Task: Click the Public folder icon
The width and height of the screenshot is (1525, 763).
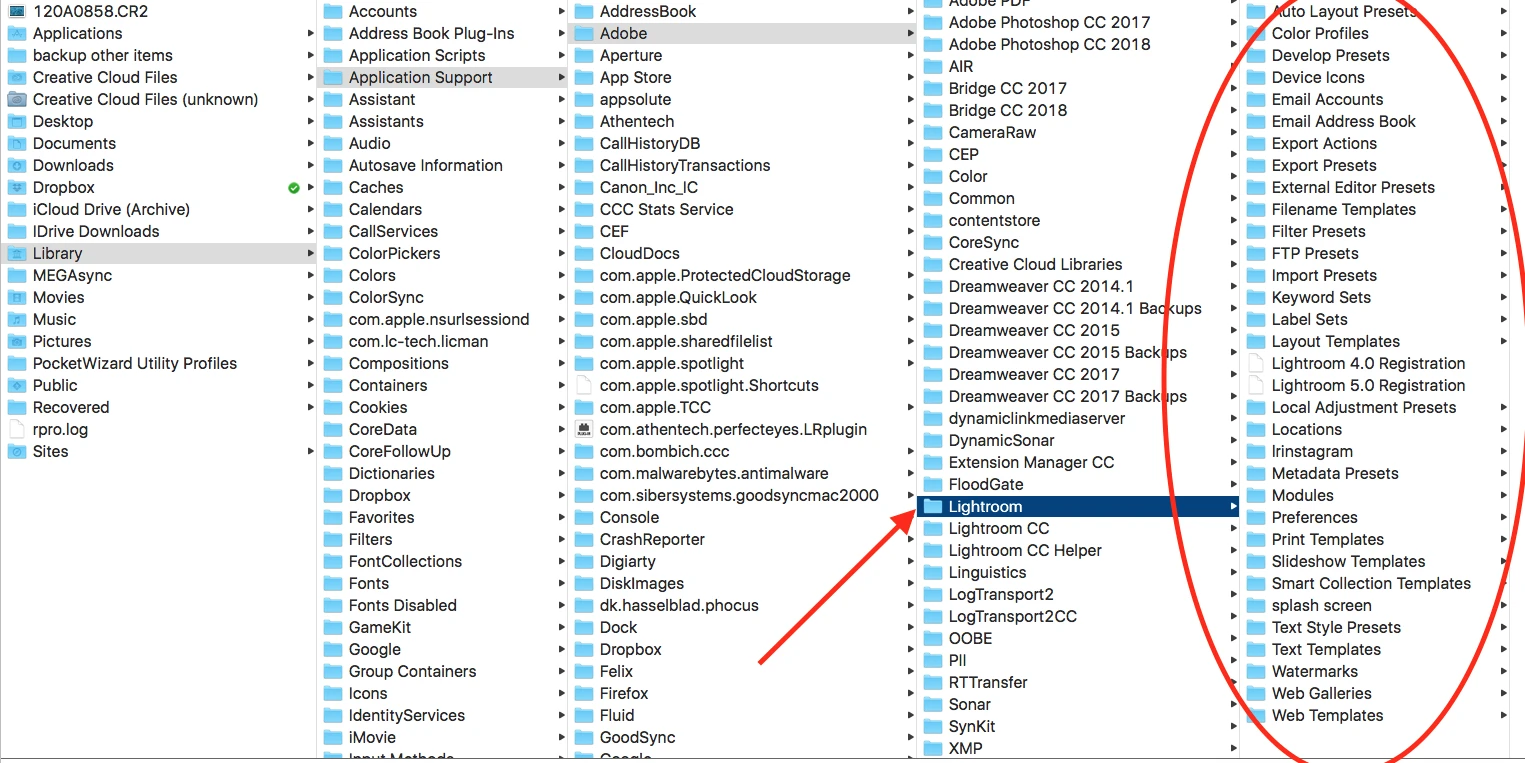Action: point(16,385)
